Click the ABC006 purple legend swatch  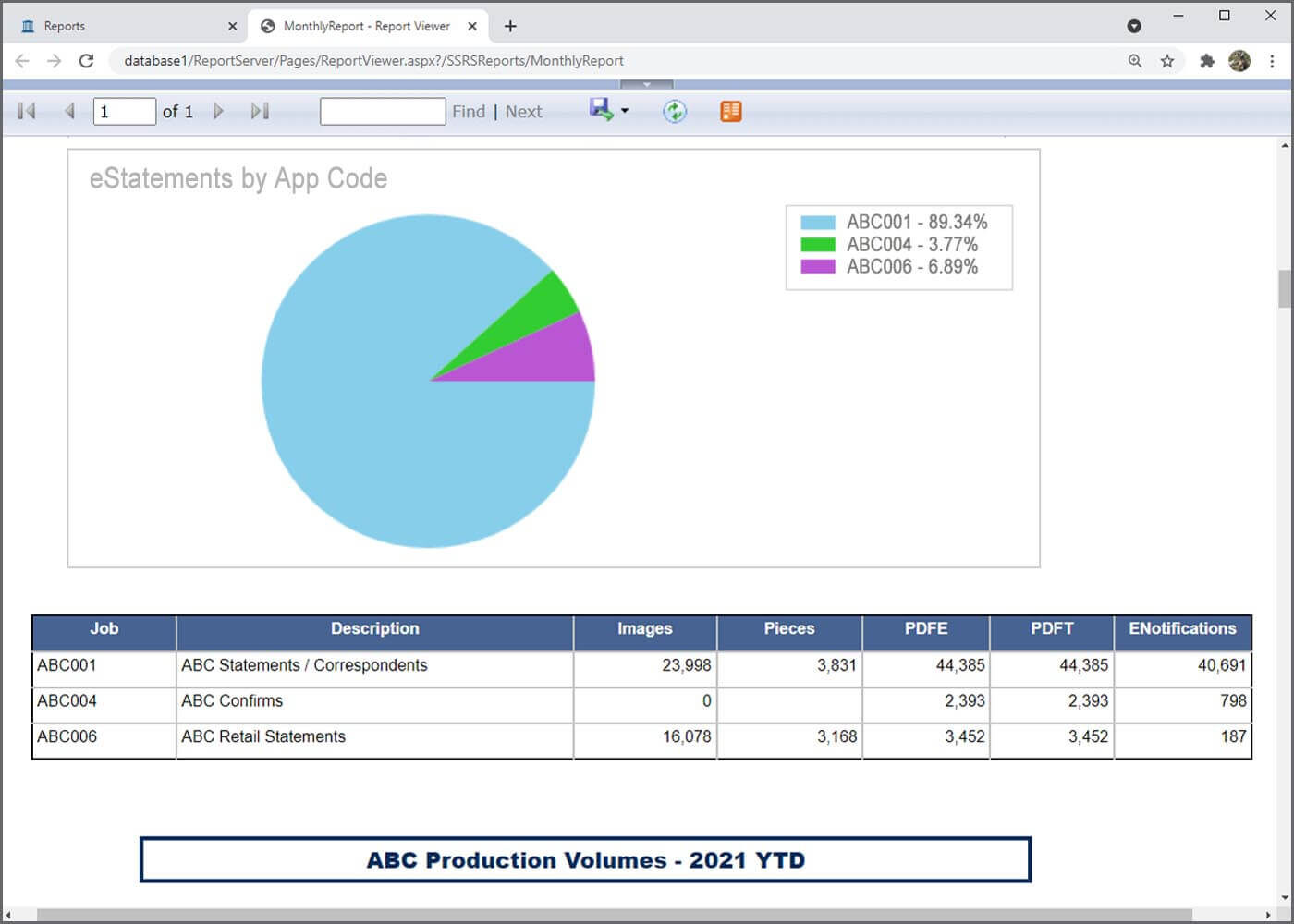coord(817,267)
